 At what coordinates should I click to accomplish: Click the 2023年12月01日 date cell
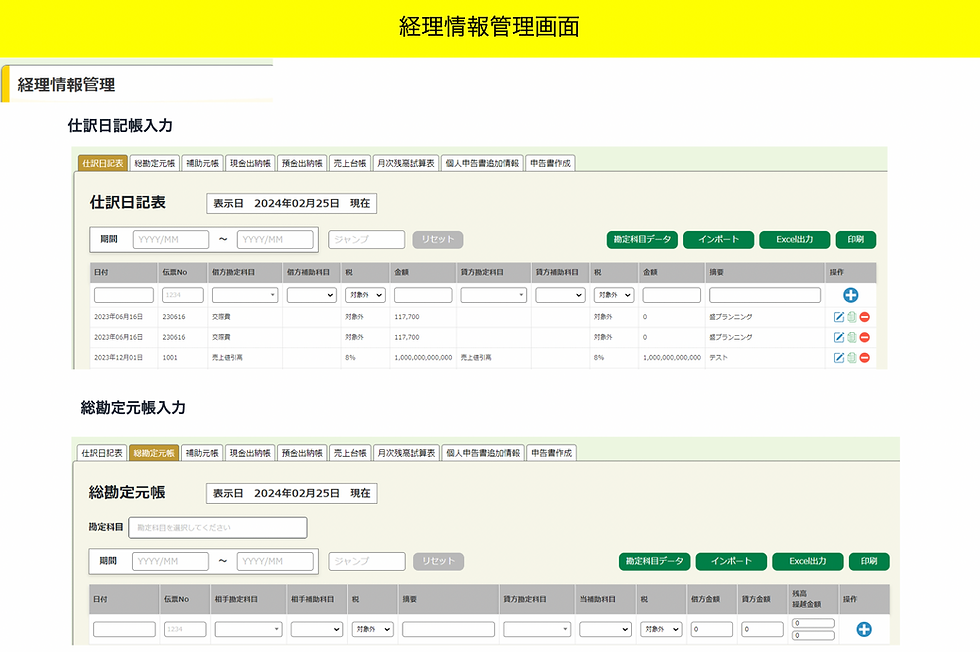coord(118,358)
